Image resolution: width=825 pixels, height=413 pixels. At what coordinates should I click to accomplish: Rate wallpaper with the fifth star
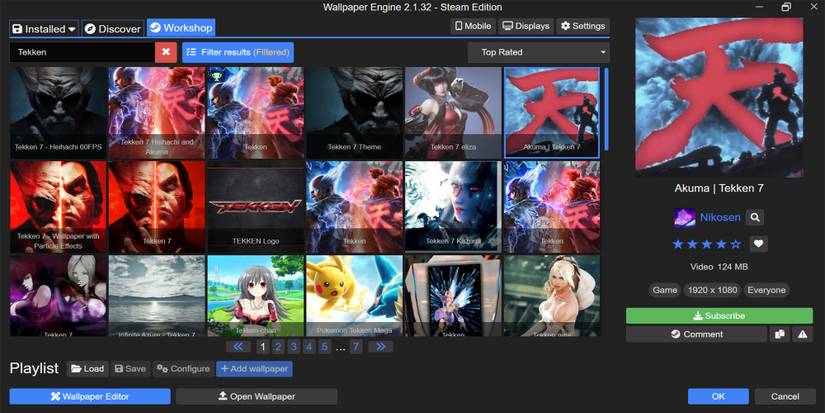point(737,244)
